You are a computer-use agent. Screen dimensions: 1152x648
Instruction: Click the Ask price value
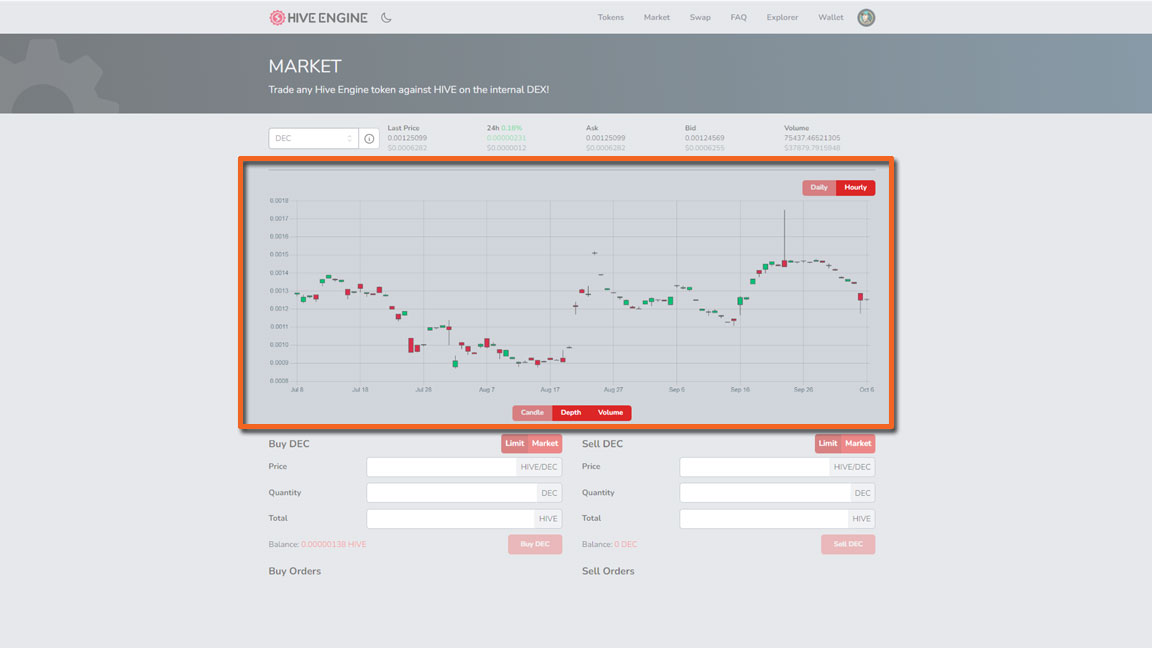coord(605,138)
